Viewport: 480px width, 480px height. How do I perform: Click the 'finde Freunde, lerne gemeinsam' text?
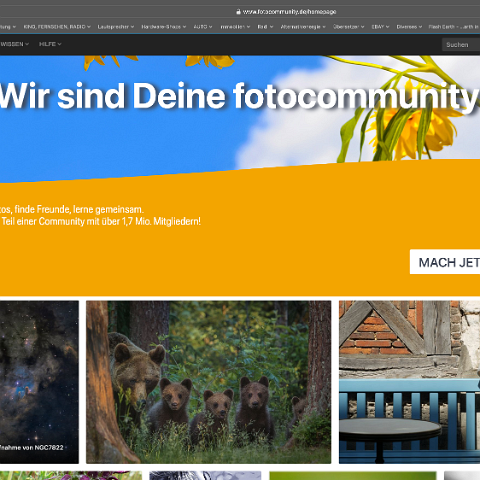[x=79, y=210]
